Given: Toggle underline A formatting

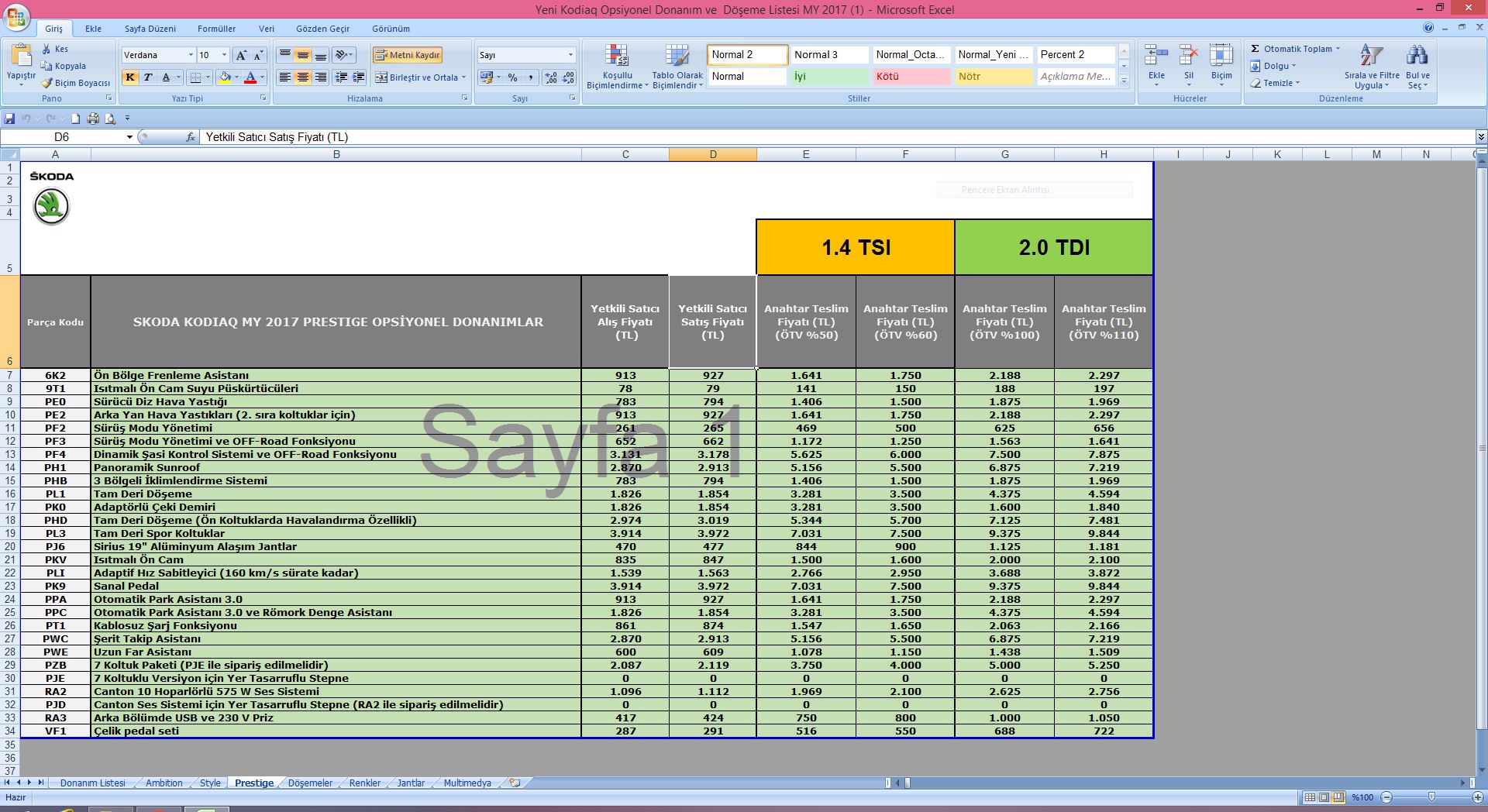Looking at the screenshot, I should (166, 77).
